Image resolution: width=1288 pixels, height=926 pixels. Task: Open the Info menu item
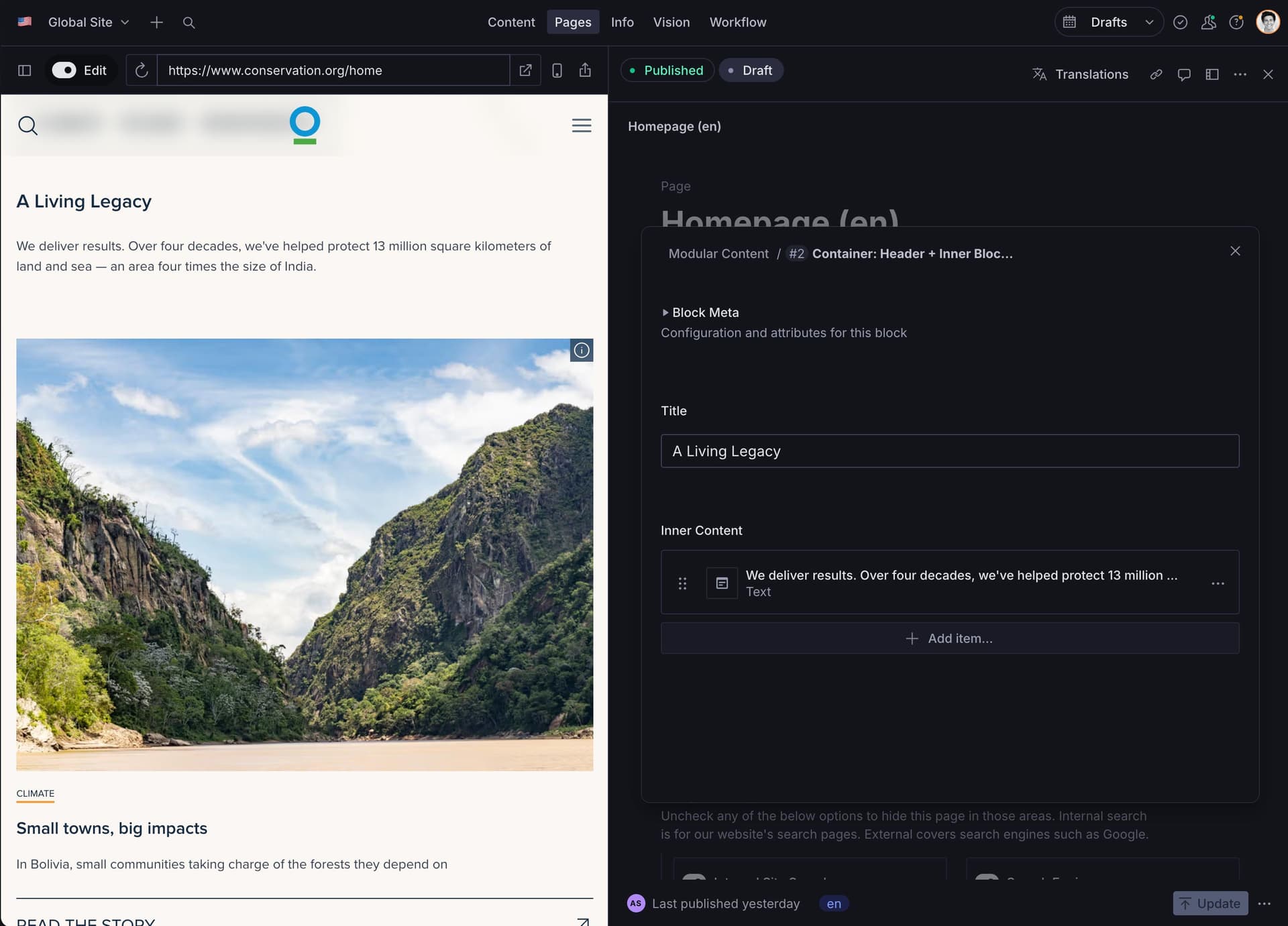[622, 22]
